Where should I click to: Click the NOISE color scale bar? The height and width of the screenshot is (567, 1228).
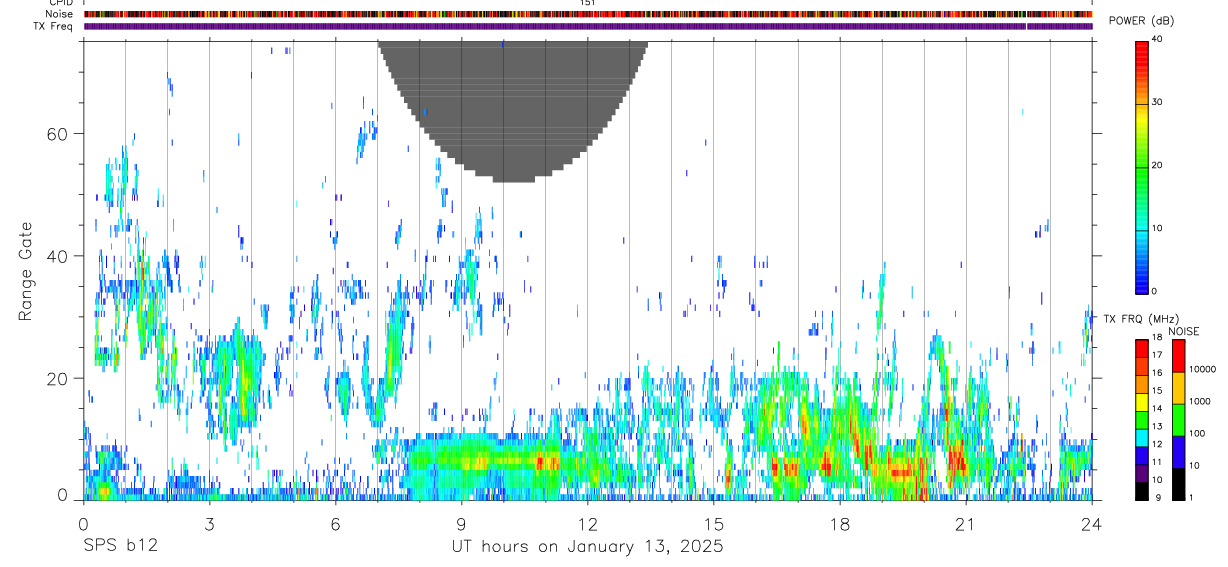pyautogui.click(x=1177, y=419)
